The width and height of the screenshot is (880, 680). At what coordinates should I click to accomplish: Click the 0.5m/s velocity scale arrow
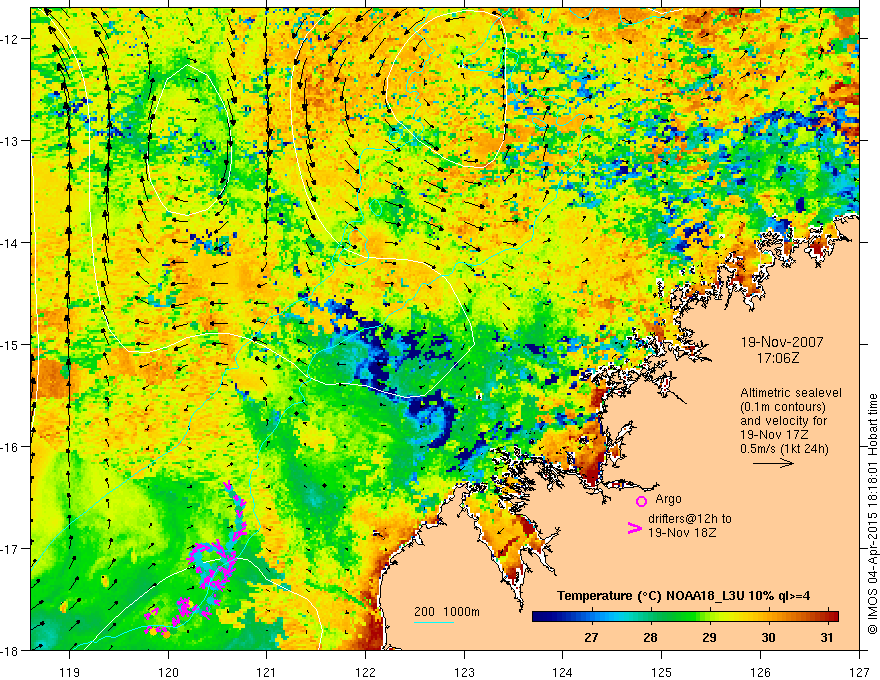[x=773, y=463]
